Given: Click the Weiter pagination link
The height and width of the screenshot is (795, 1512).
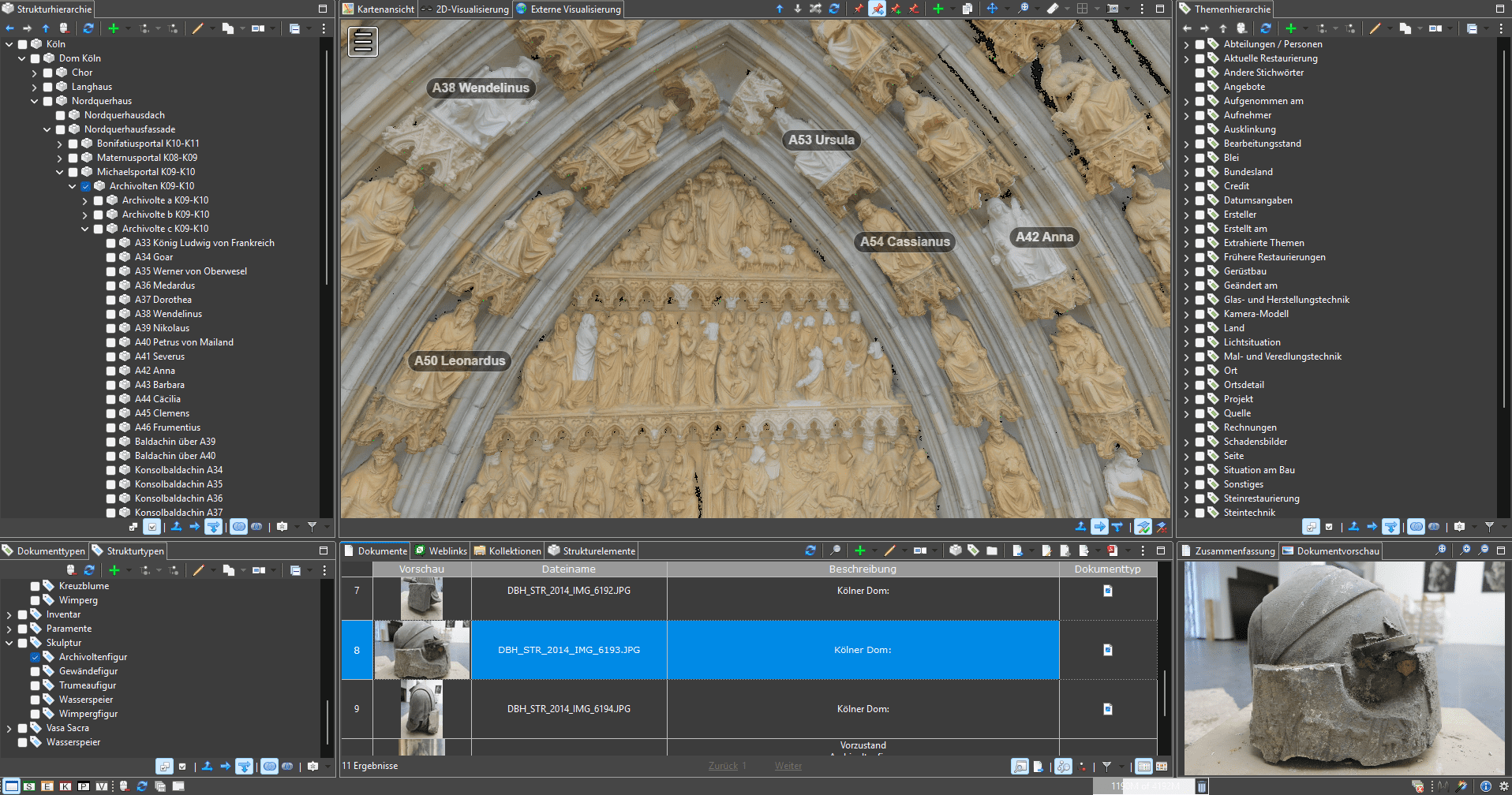Looking at the screenshot, I should tap(788, 766).
